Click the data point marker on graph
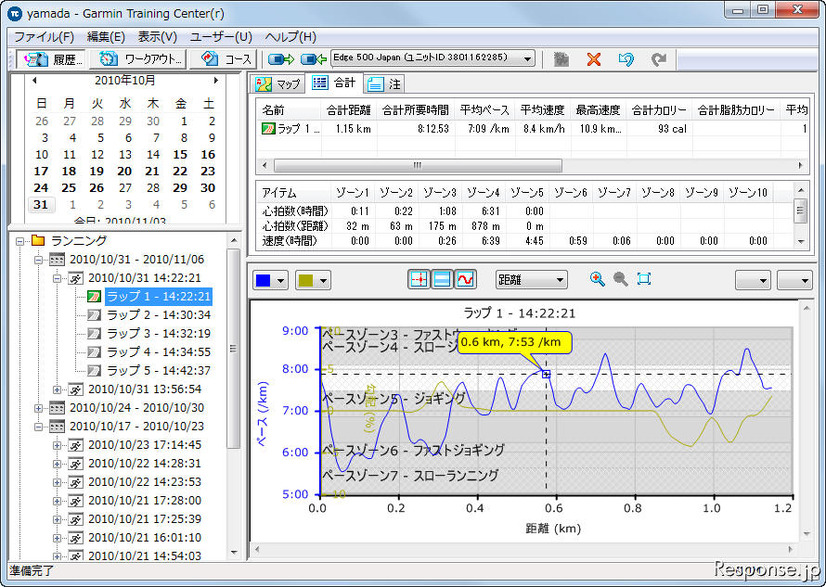The image size is (826, 587). tap(546, 374)
